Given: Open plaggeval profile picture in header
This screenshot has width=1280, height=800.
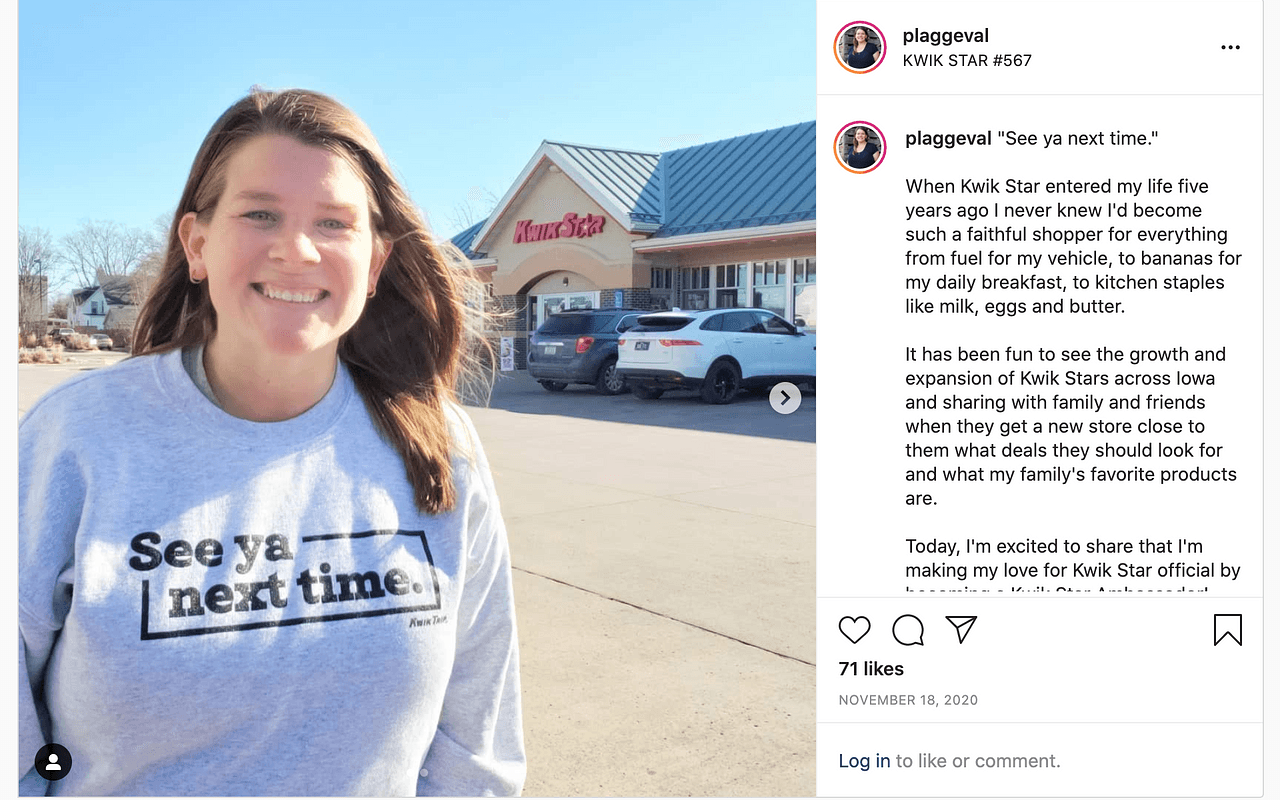Looking at the screenshot, I should 860,47.
